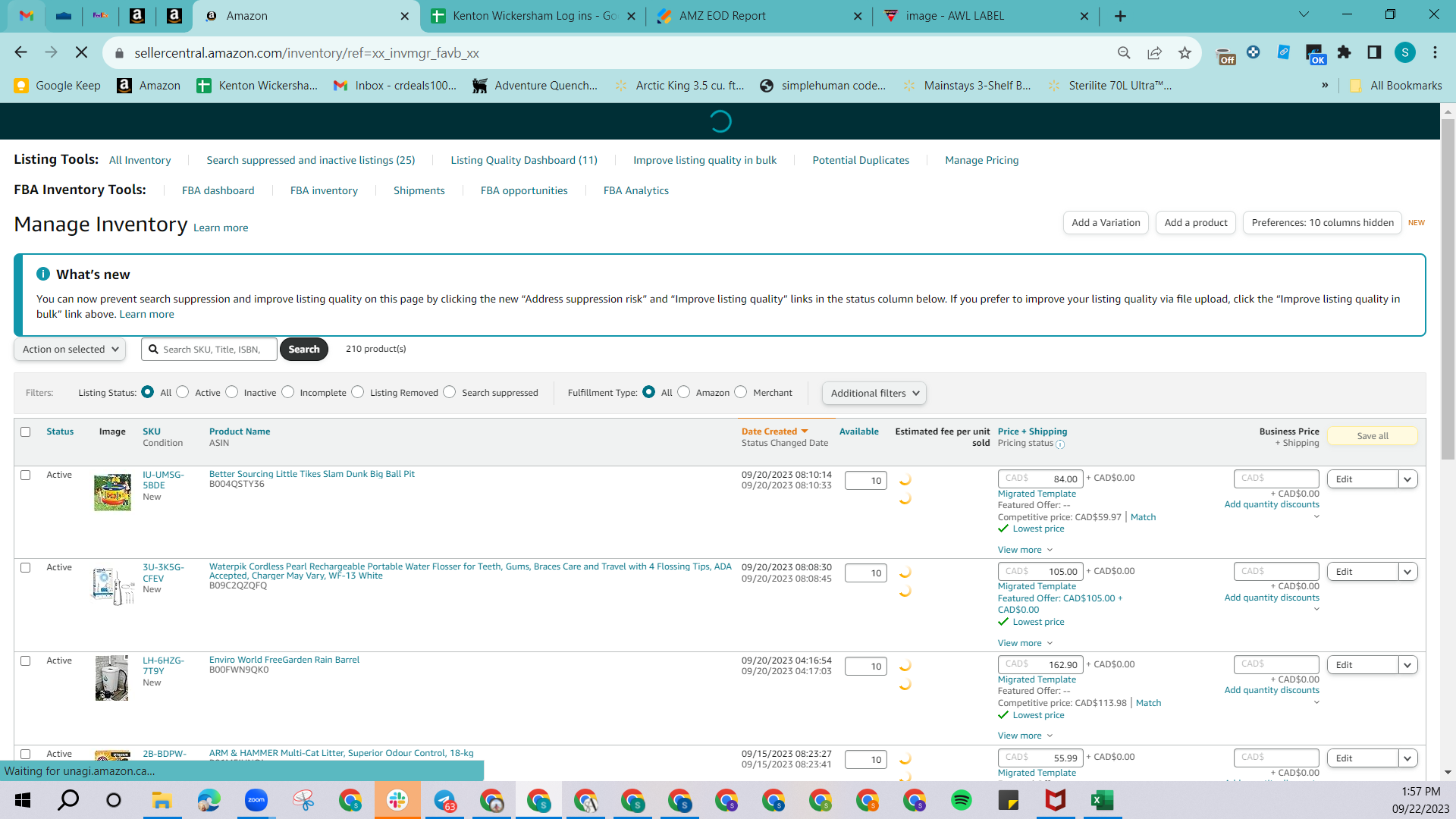This screenshot has width=1456, height=819.
Task: Open Excel from the taskbar
Action: [1102, 800]
